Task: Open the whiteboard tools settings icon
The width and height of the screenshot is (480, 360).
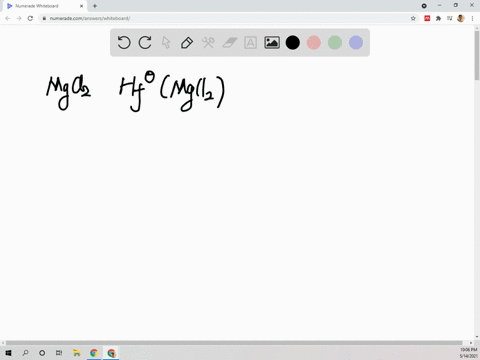Action: point(208,43)
